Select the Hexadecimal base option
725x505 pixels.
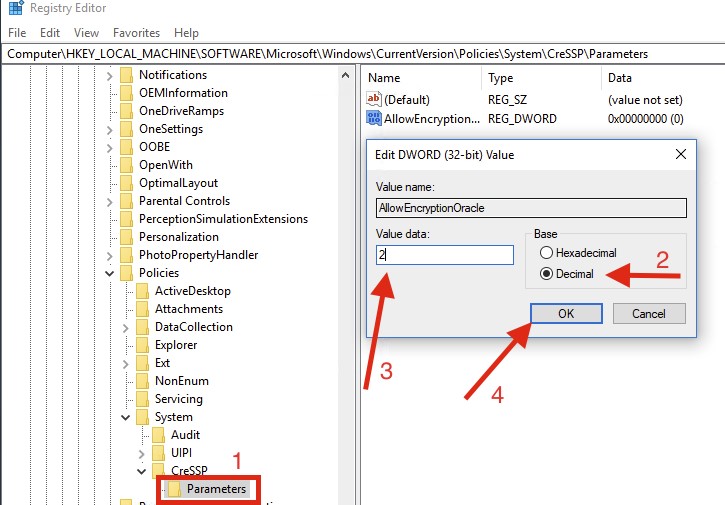point(546,253)
